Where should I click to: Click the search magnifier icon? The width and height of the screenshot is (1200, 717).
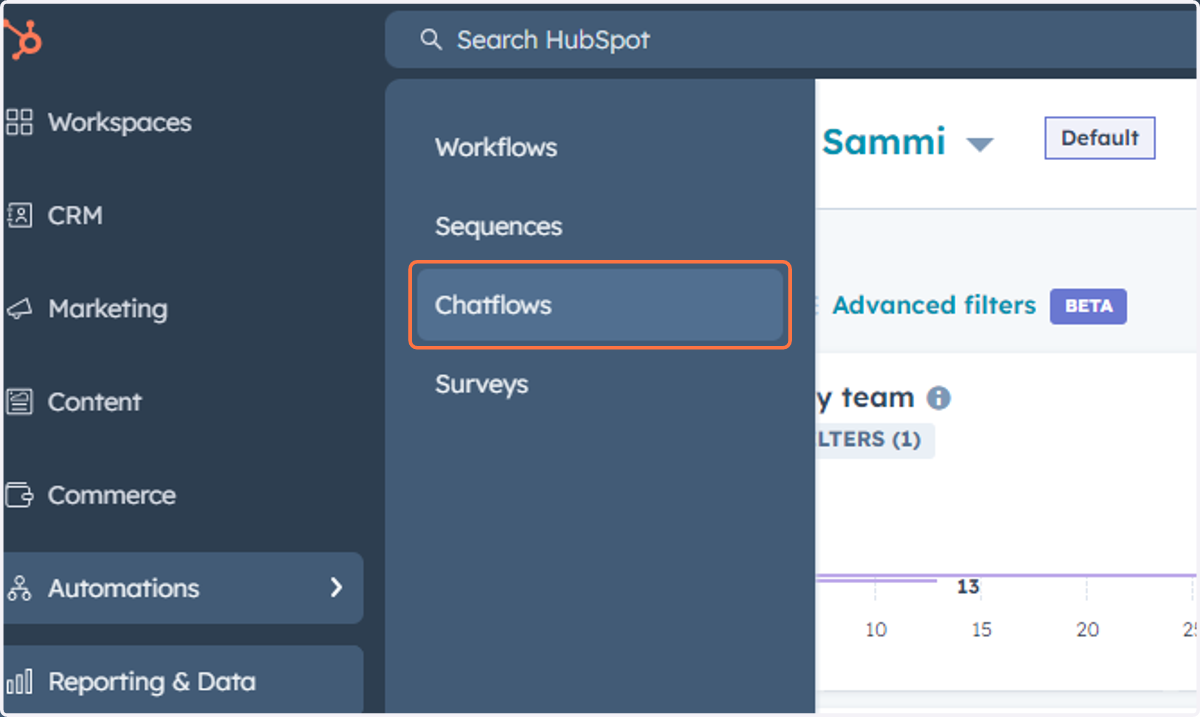coord(430,40)
